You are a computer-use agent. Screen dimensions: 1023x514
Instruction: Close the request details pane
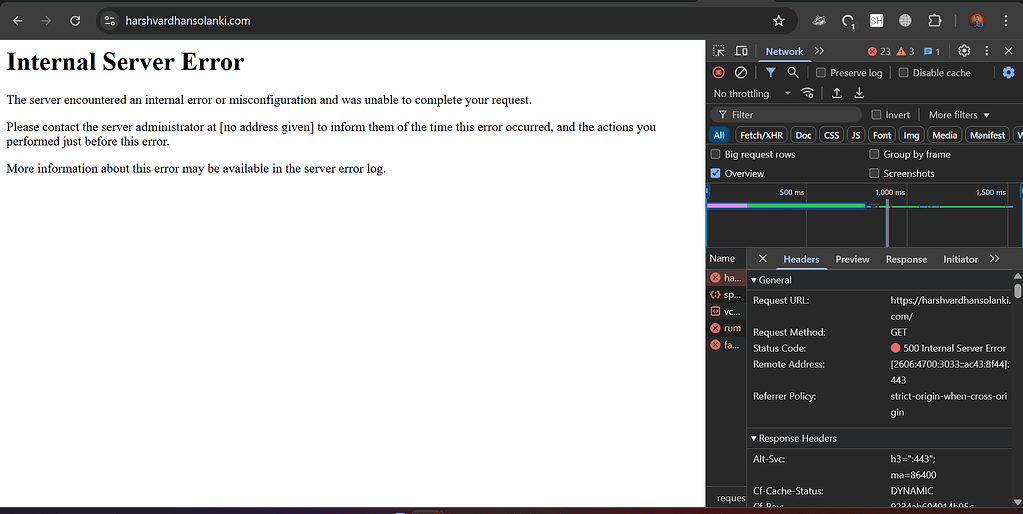763,258
